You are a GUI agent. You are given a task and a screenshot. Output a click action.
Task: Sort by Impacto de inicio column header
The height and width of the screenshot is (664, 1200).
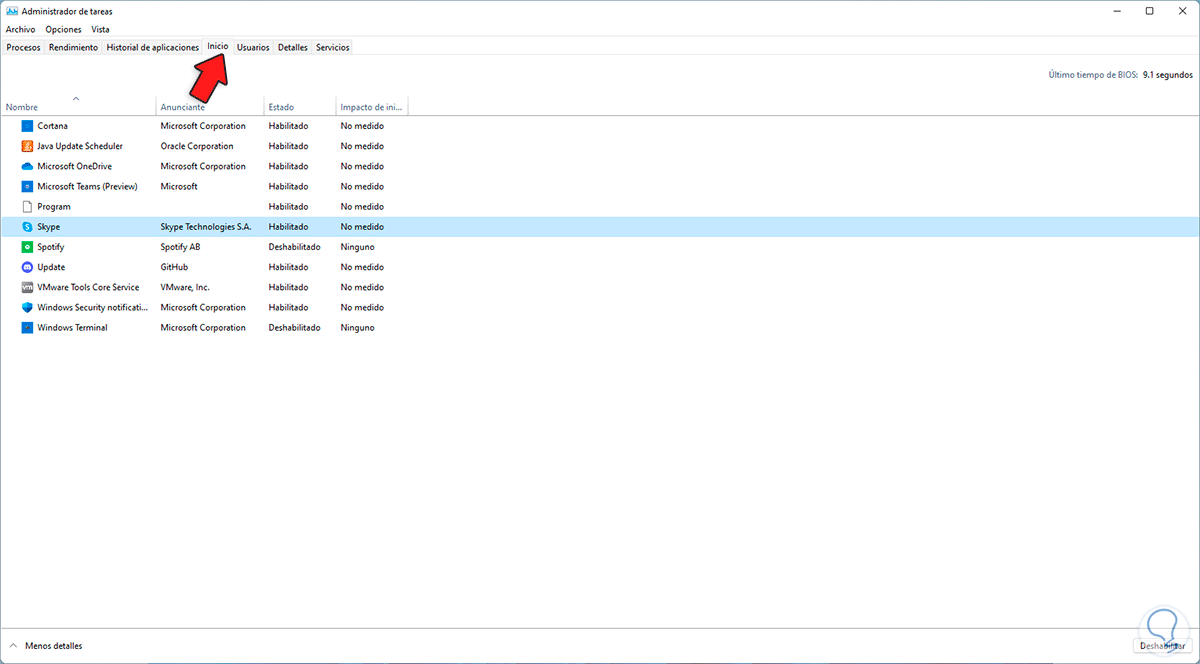coord(372,106)
